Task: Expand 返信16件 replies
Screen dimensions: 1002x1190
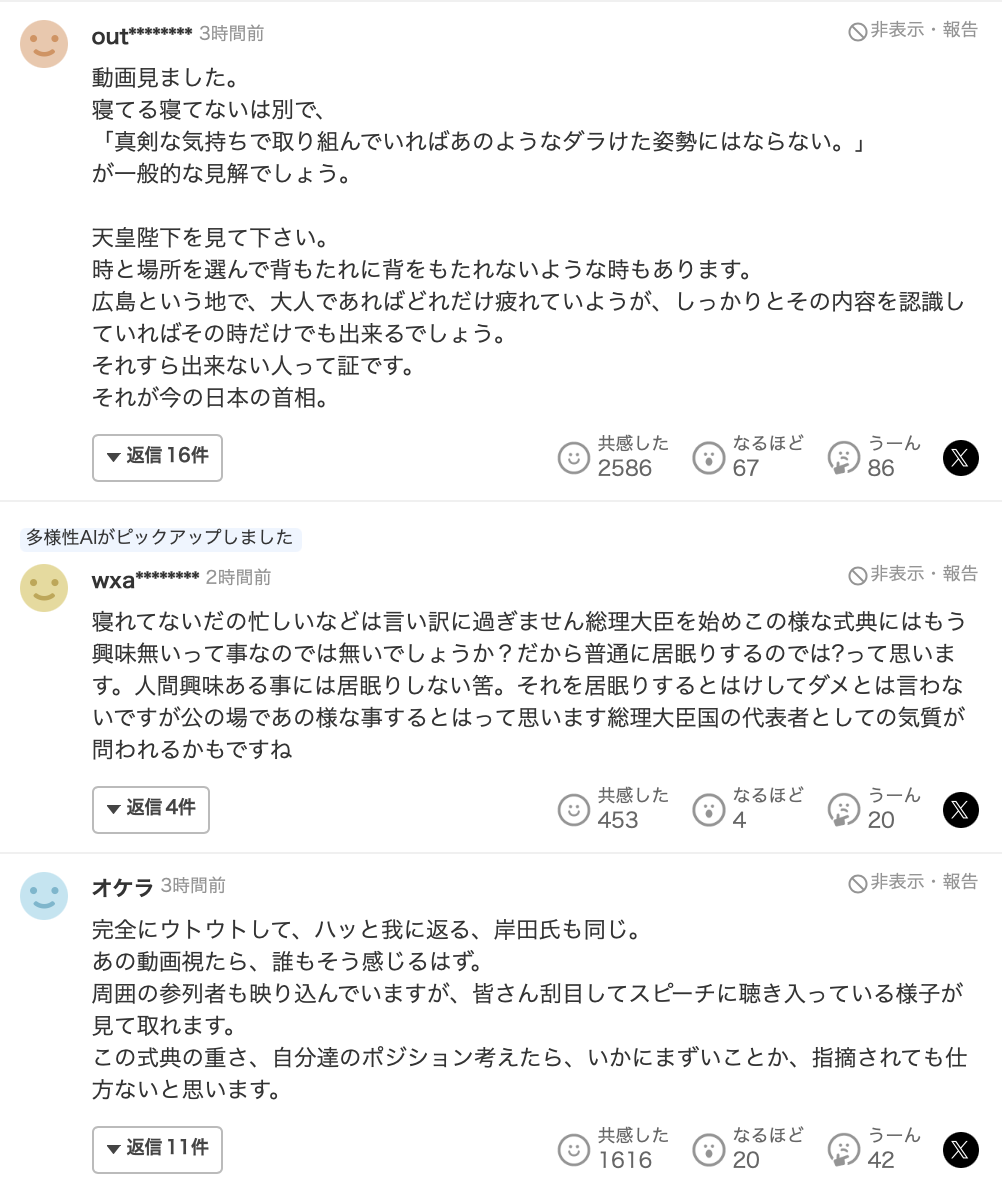Action: [157, 458]
